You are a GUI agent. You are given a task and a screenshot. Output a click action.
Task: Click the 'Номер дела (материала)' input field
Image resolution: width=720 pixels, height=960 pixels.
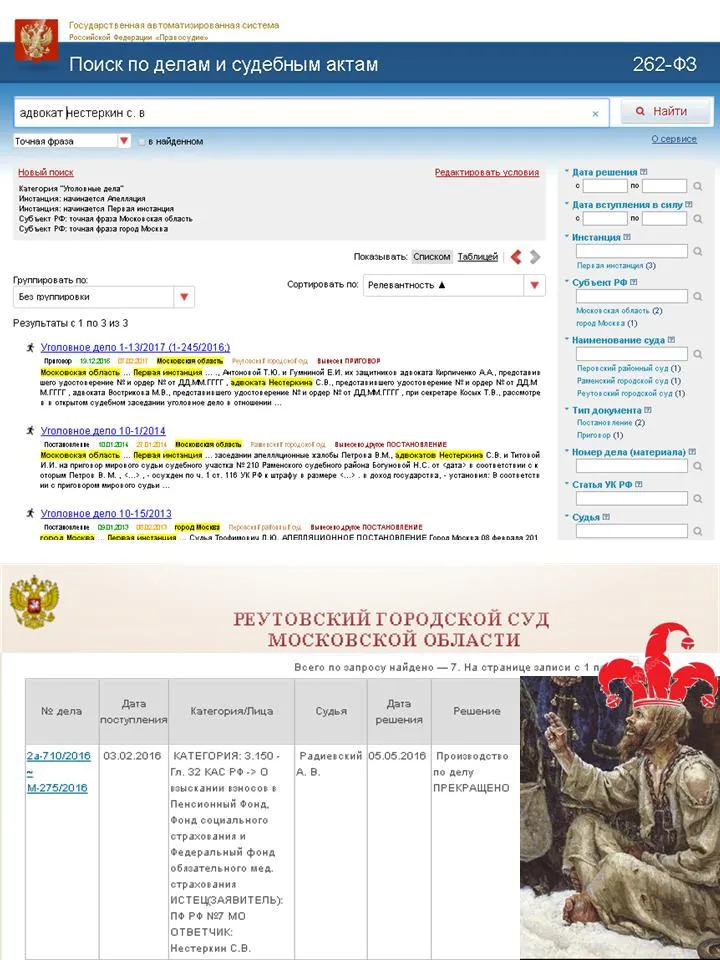(x=631, y=466)
